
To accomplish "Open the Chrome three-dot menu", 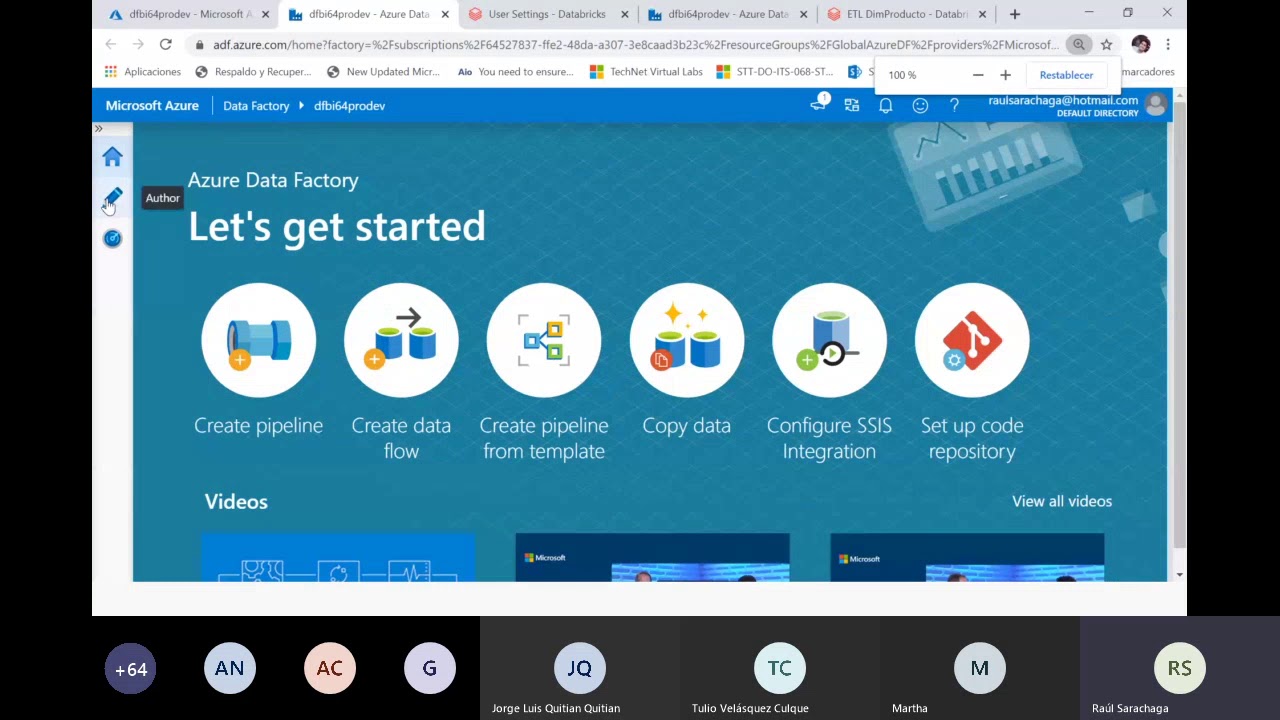I will [1168, 44].
